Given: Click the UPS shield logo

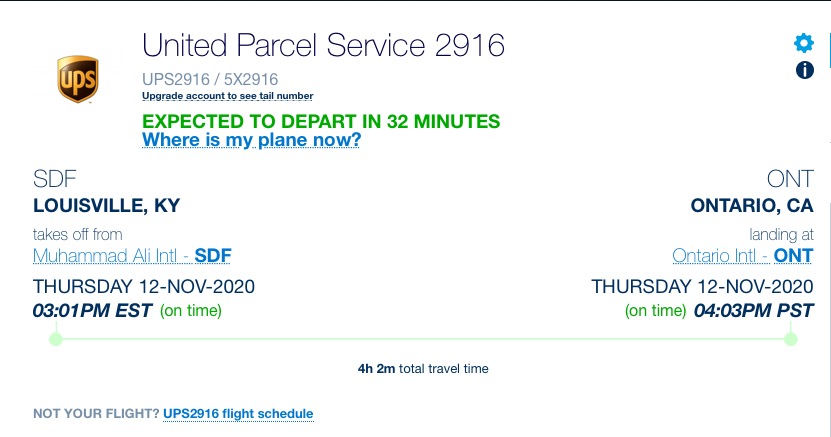Looking at the screenshot, I should [78, 79].
